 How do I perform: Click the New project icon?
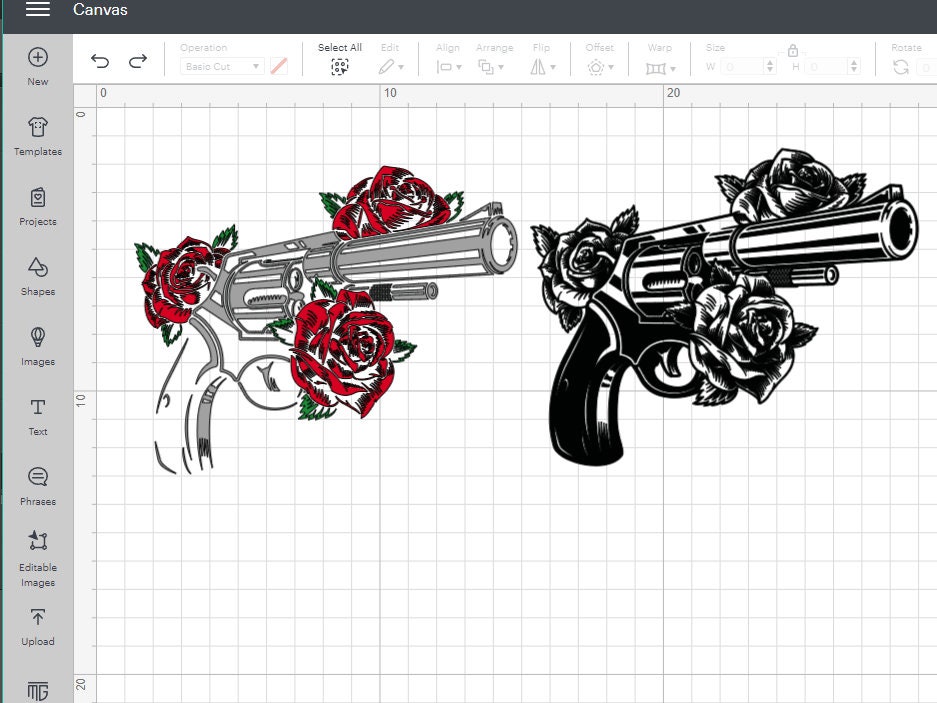[38, 57]
